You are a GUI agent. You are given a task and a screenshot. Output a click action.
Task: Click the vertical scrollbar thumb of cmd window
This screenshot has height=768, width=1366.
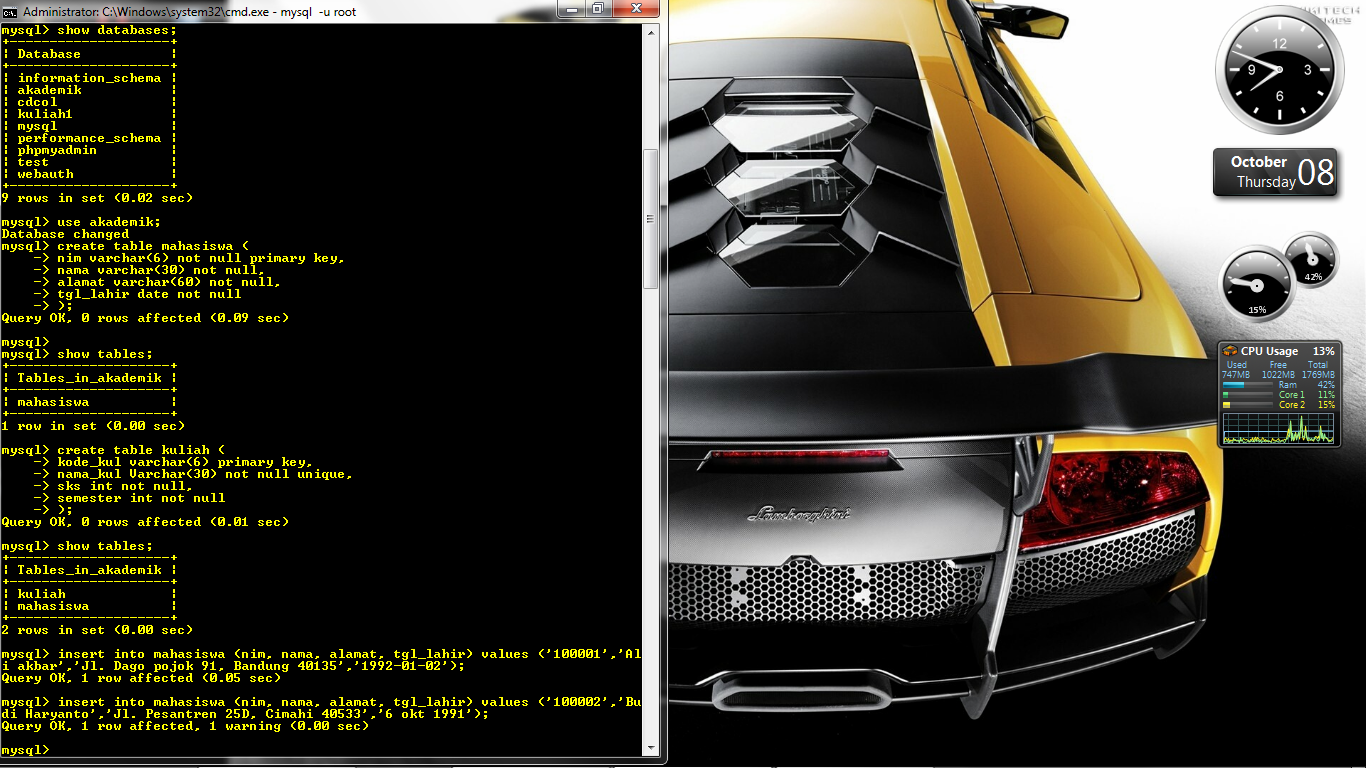tap(650, 219)
